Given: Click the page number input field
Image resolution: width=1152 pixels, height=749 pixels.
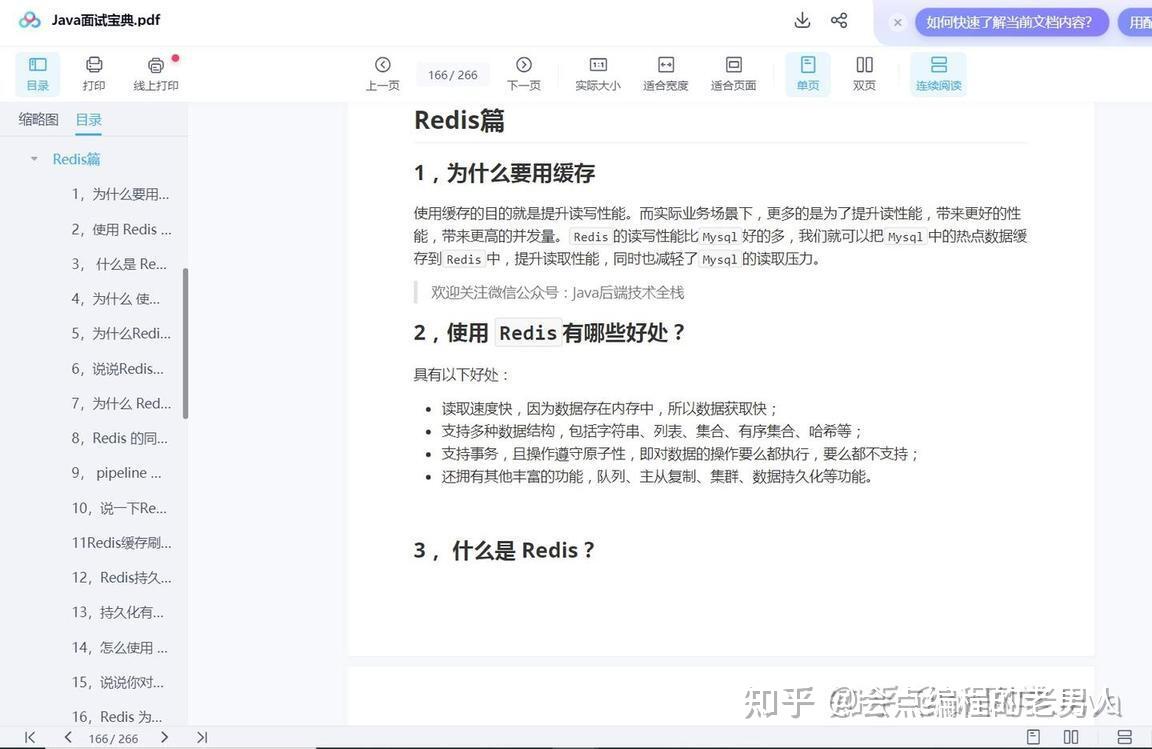Looking at the screenshot, I should [x=451, y=73].
